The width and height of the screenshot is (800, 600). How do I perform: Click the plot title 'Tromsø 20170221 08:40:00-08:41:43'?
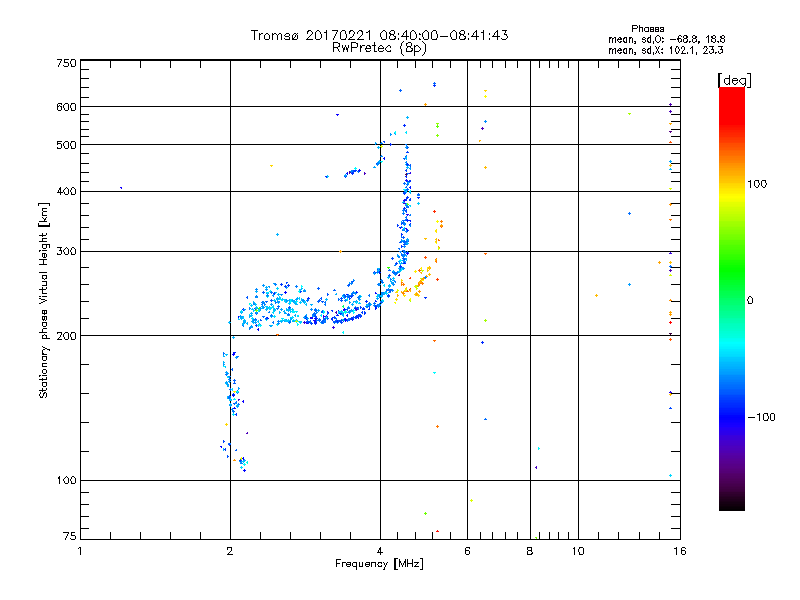pos(379,35)
